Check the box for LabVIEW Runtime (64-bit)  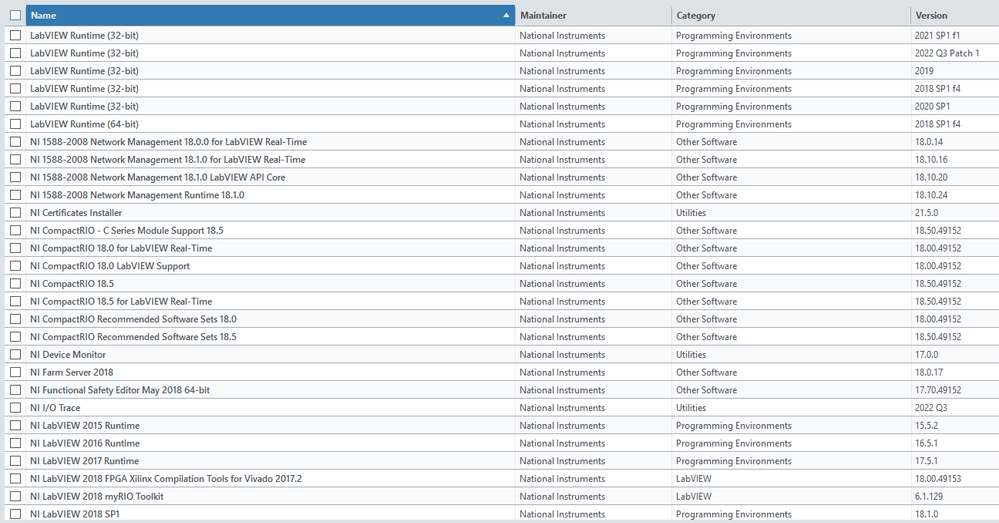tap(15, 124)
